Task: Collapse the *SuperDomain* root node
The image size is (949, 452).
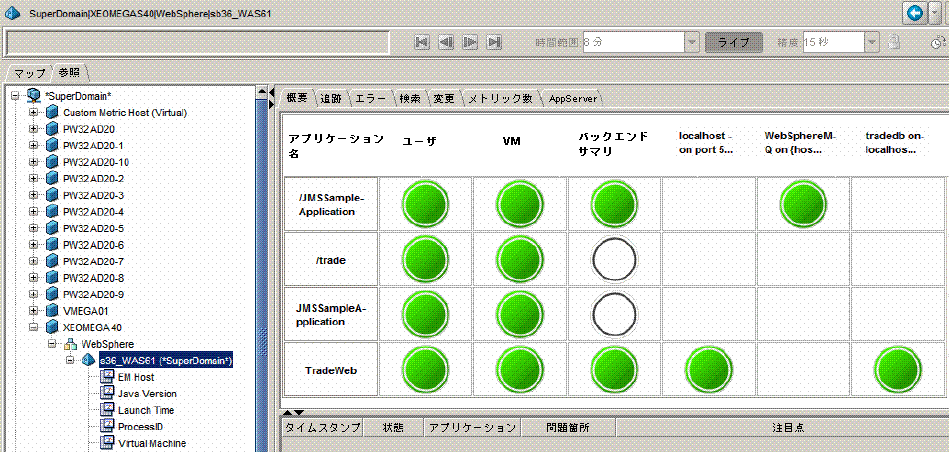Action: coord(16,96)
